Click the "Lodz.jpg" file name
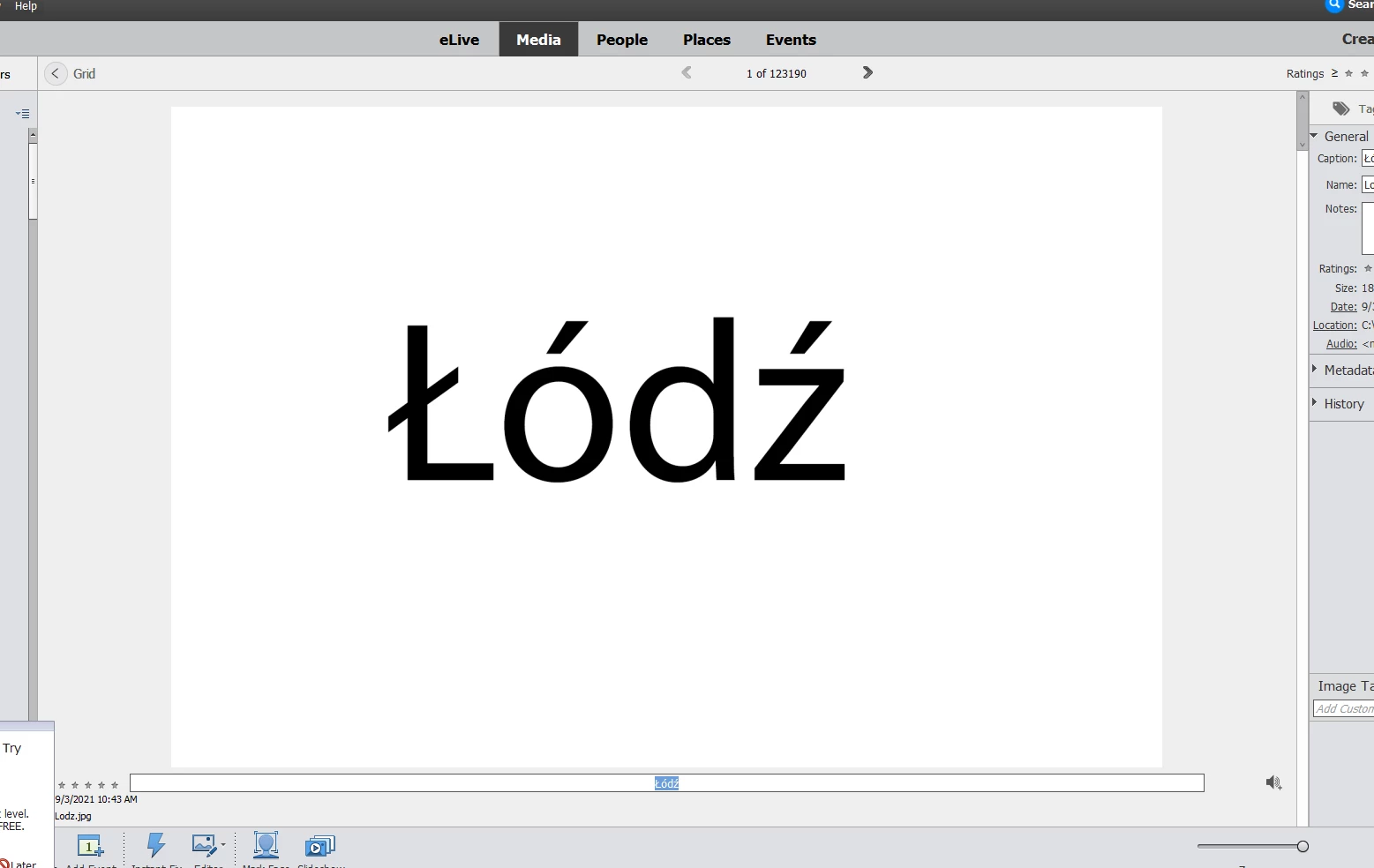1374x868 pixels. pyautogui.click(x=73, y=816)
